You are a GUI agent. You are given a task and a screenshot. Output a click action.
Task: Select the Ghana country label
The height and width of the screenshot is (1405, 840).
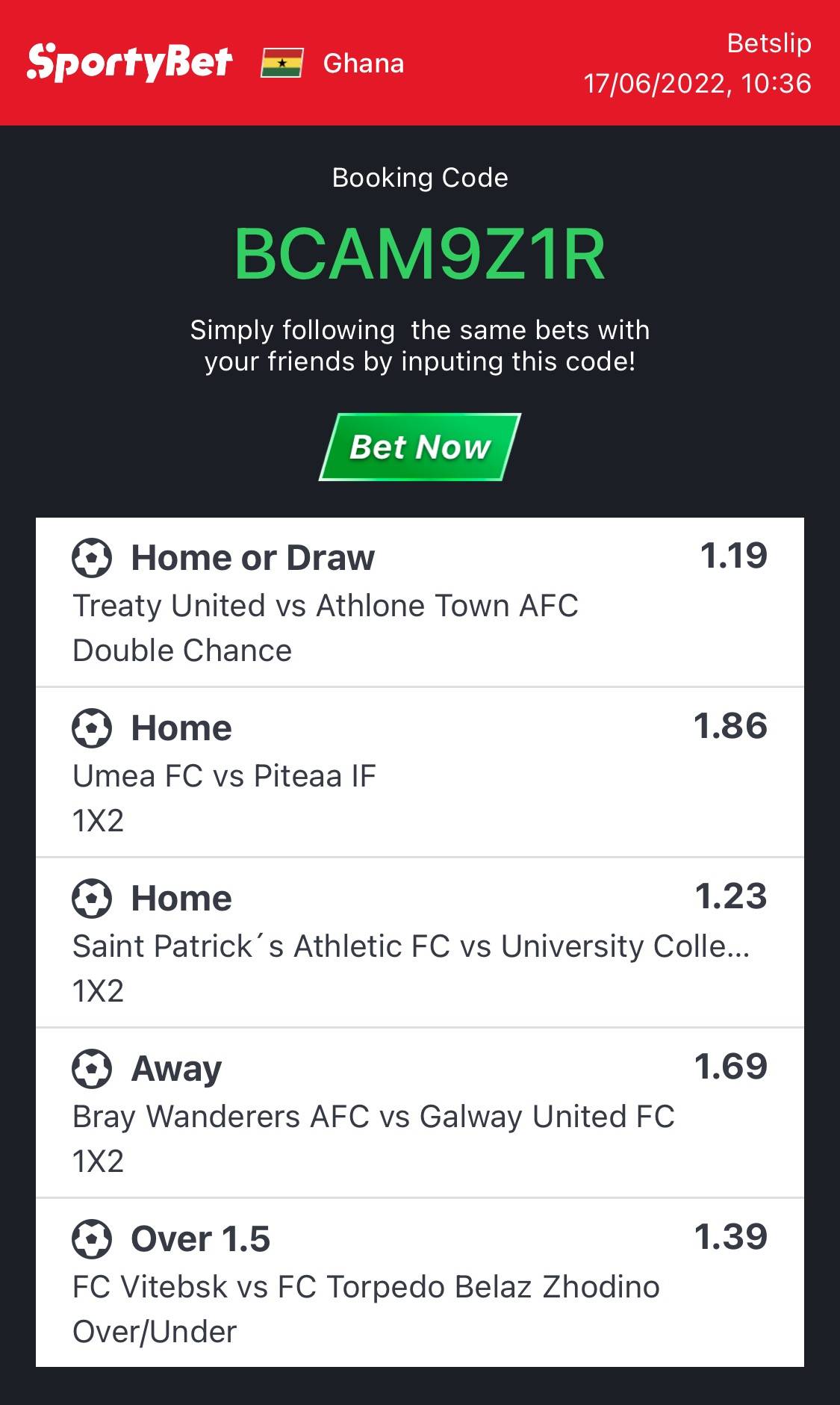point(363,63)
